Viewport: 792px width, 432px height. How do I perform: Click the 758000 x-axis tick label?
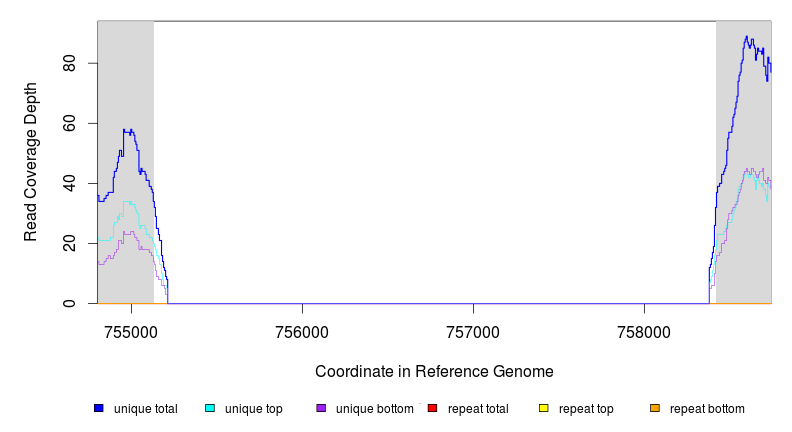645,333
